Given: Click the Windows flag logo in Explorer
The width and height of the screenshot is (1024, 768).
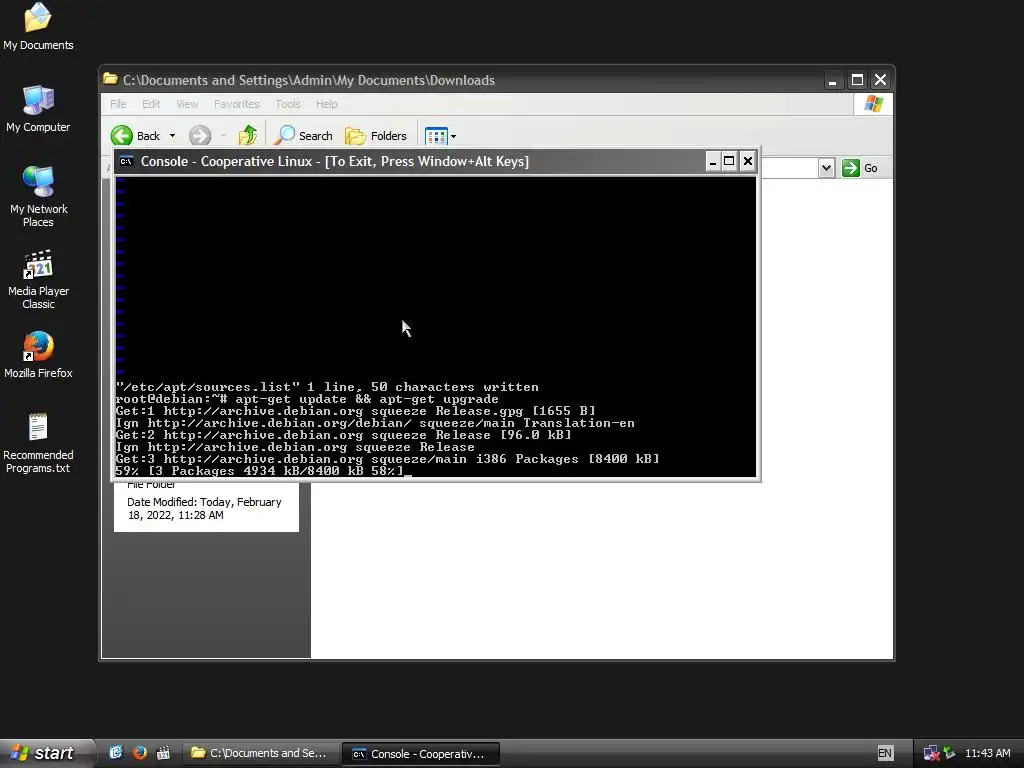Looking at the screenshot, I should pos(873,104).
